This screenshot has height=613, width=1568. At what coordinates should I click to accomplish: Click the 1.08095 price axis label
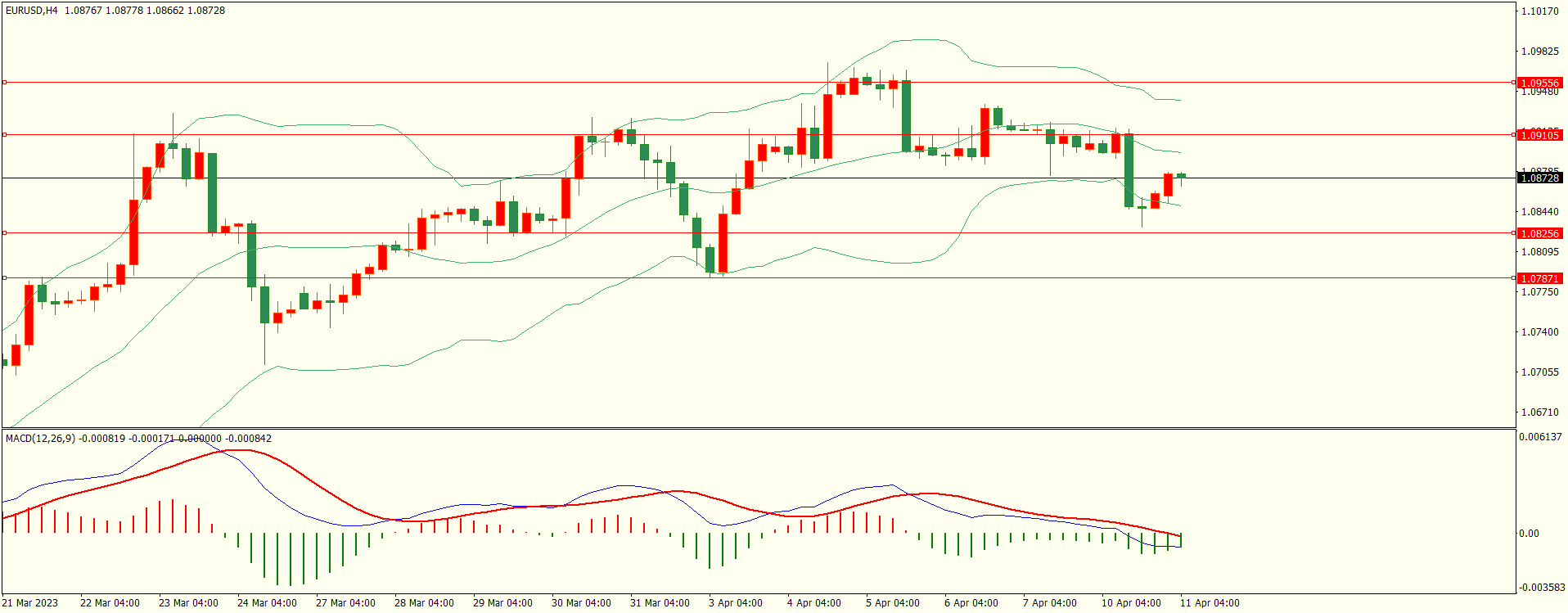[x=1539, y=252]
